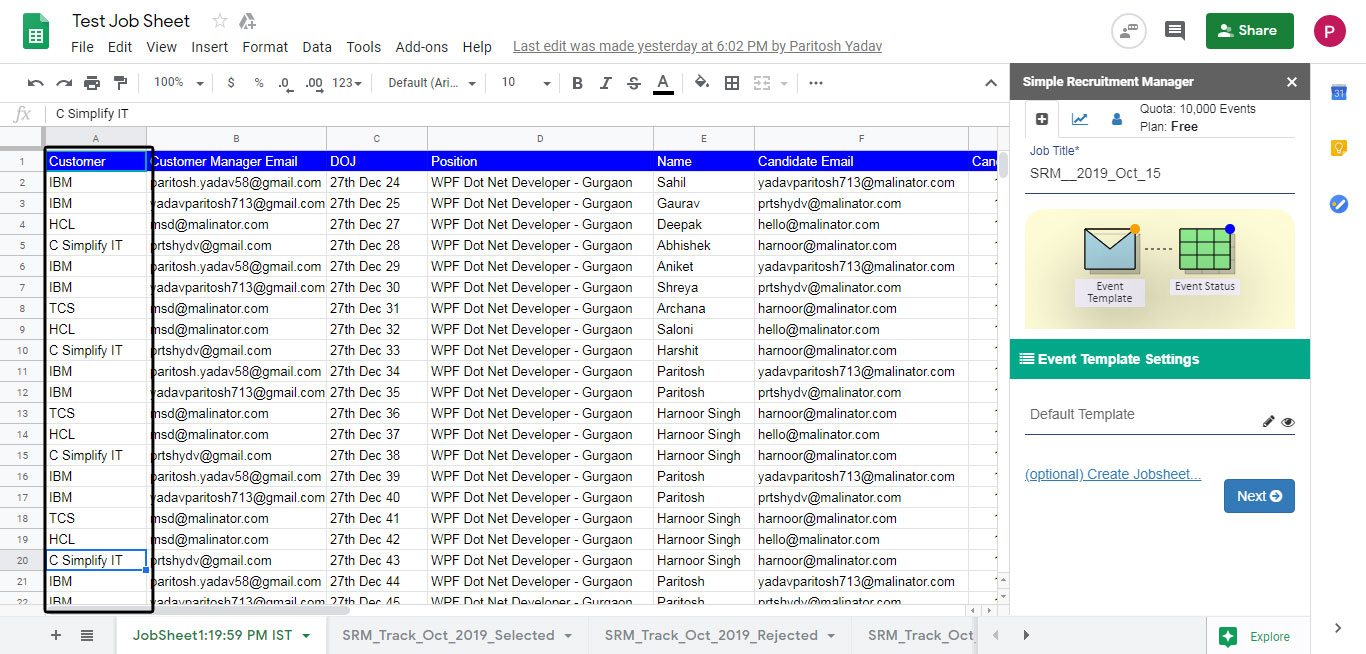The height and width of the screenshot is (654, 1366).
Task: Close the Simple Recruitment Manager sidebar
Action: point(1292,82)
